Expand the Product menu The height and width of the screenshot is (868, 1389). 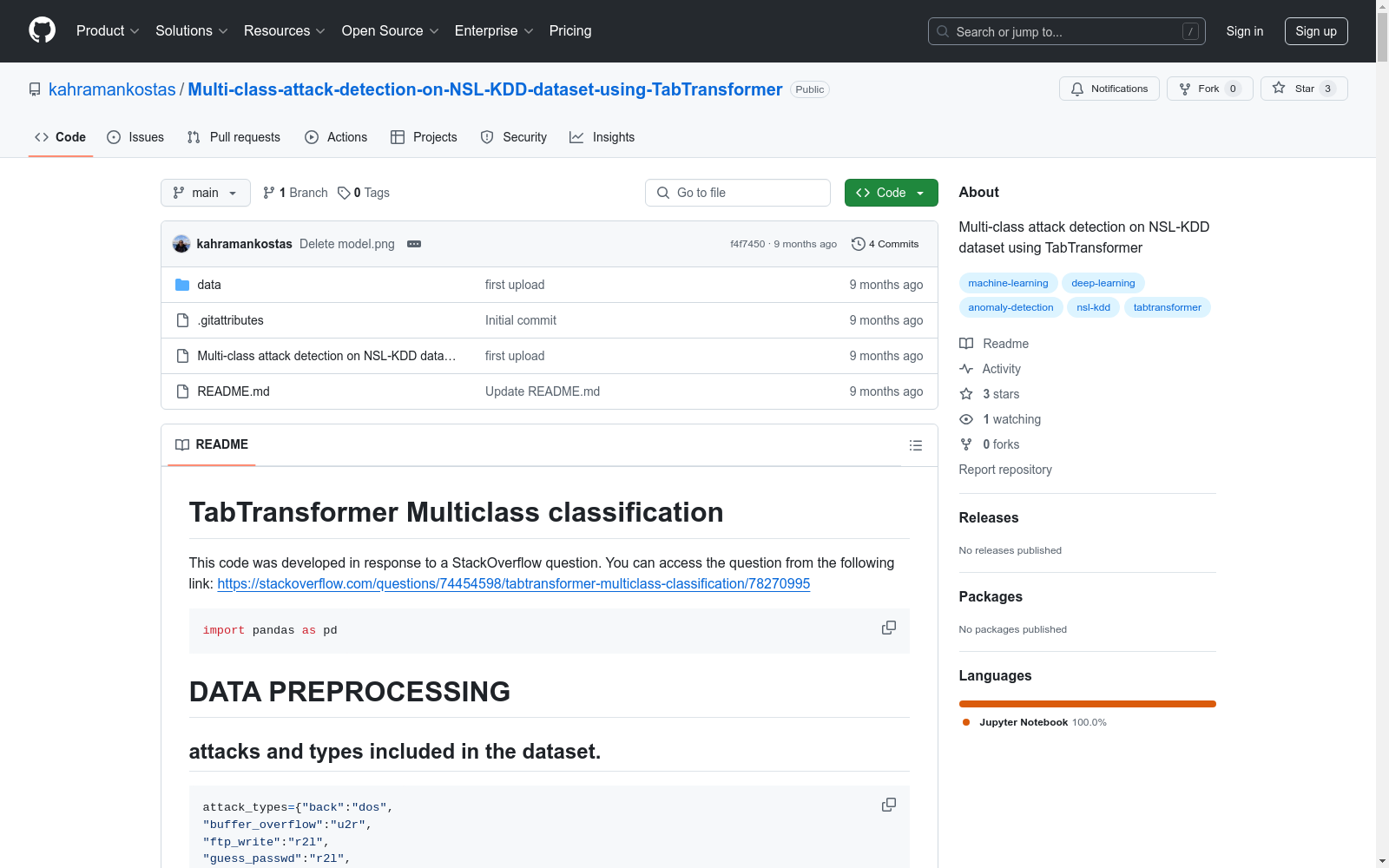pos(108,30)
